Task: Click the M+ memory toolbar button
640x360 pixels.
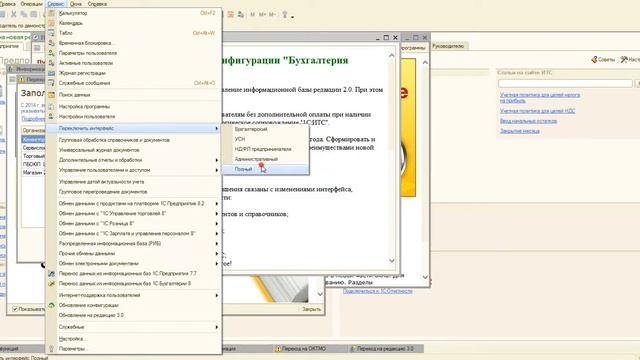Action: [262, 14]
